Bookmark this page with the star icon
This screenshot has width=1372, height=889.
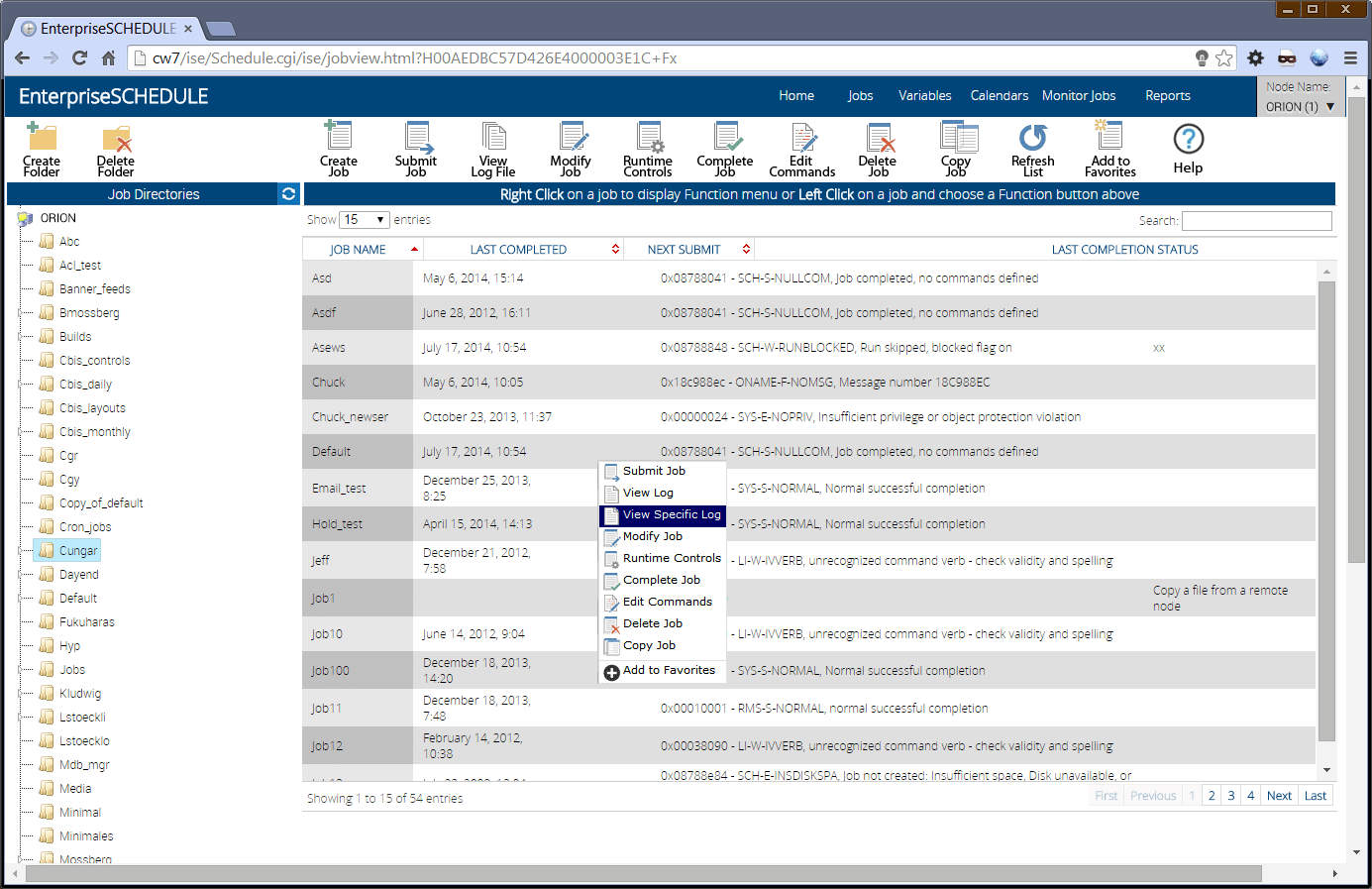point(1224,58)
